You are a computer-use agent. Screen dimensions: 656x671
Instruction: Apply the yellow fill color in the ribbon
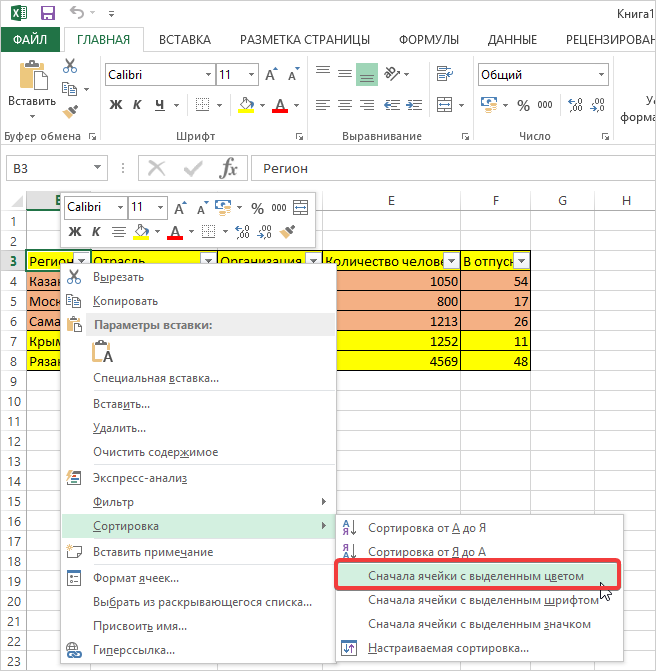[x=247, y=105]
